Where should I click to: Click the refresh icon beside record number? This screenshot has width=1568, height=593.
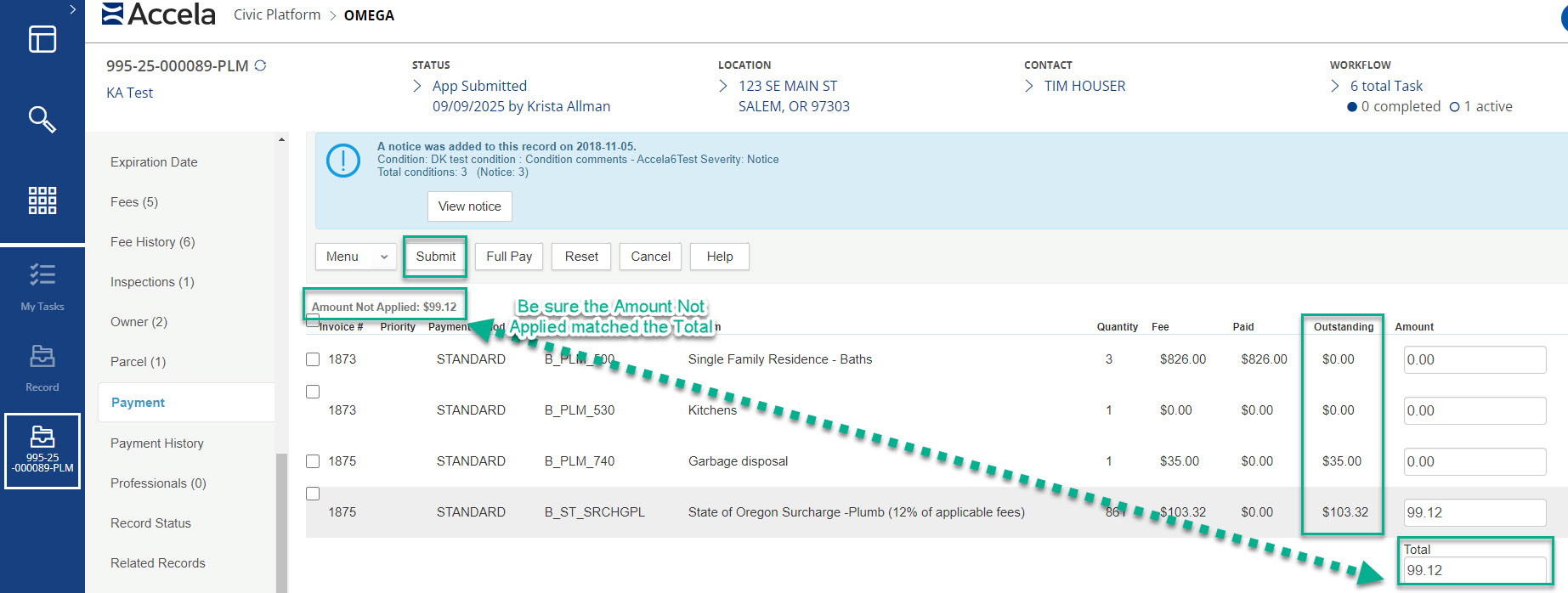pos(260,65)
